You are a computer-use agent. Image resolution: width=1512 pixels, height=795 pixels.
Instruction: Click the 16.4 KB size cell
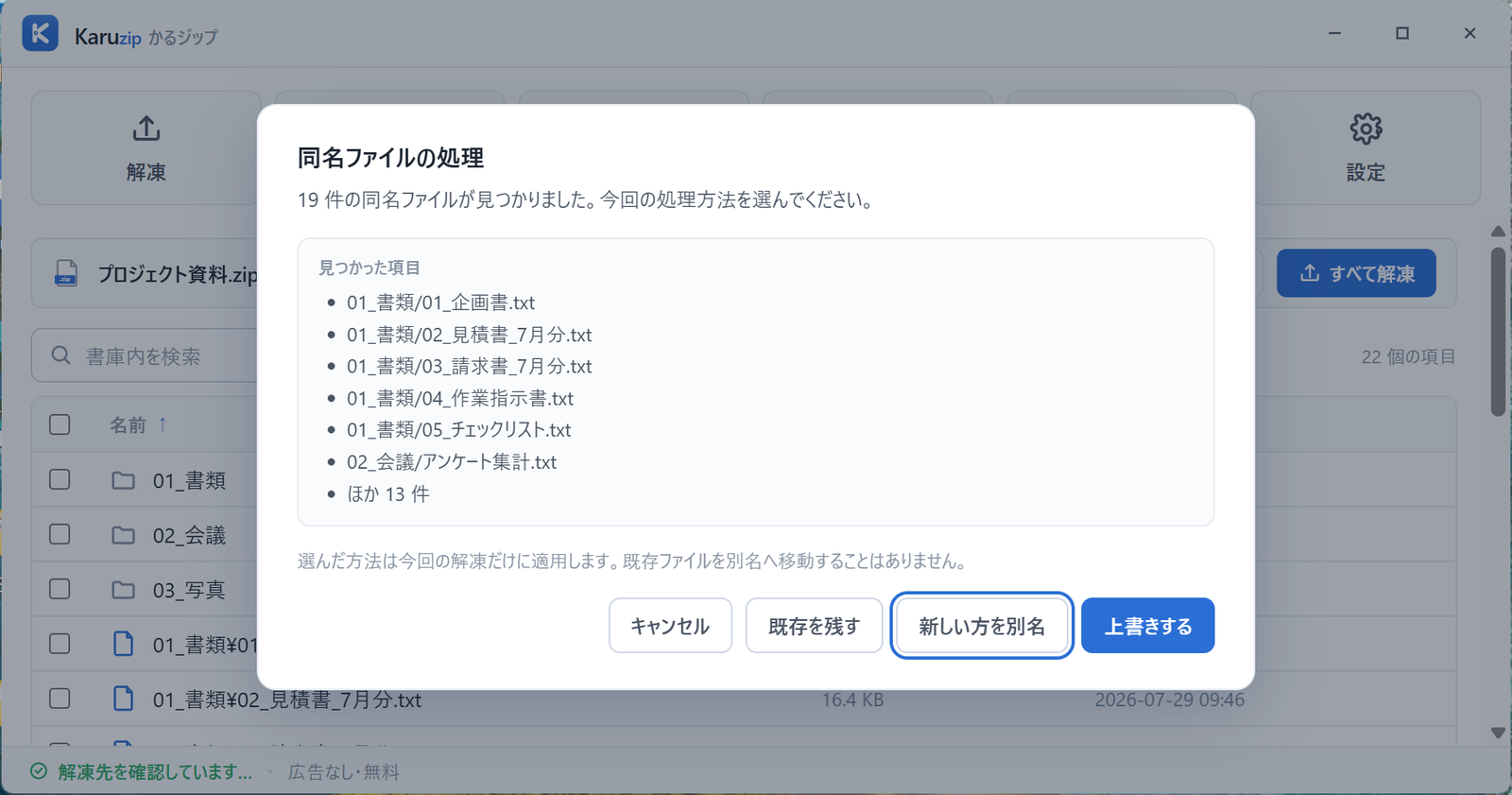pos(852,700)
